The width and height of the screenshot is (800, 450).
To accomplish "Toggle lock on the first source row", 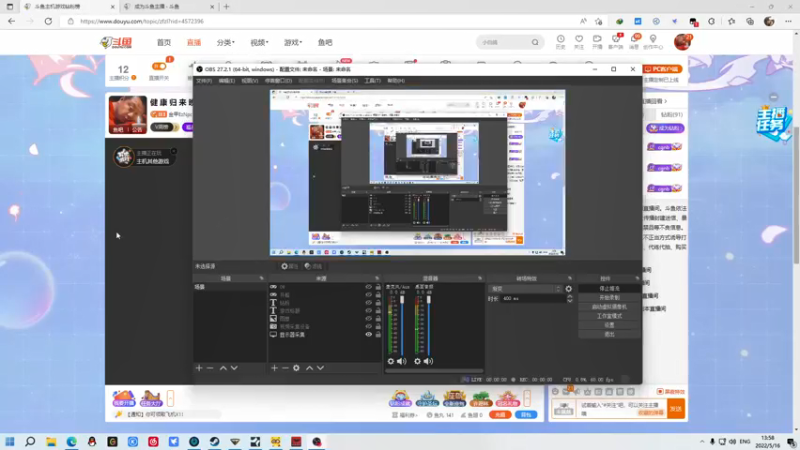I will coord(378,287).
